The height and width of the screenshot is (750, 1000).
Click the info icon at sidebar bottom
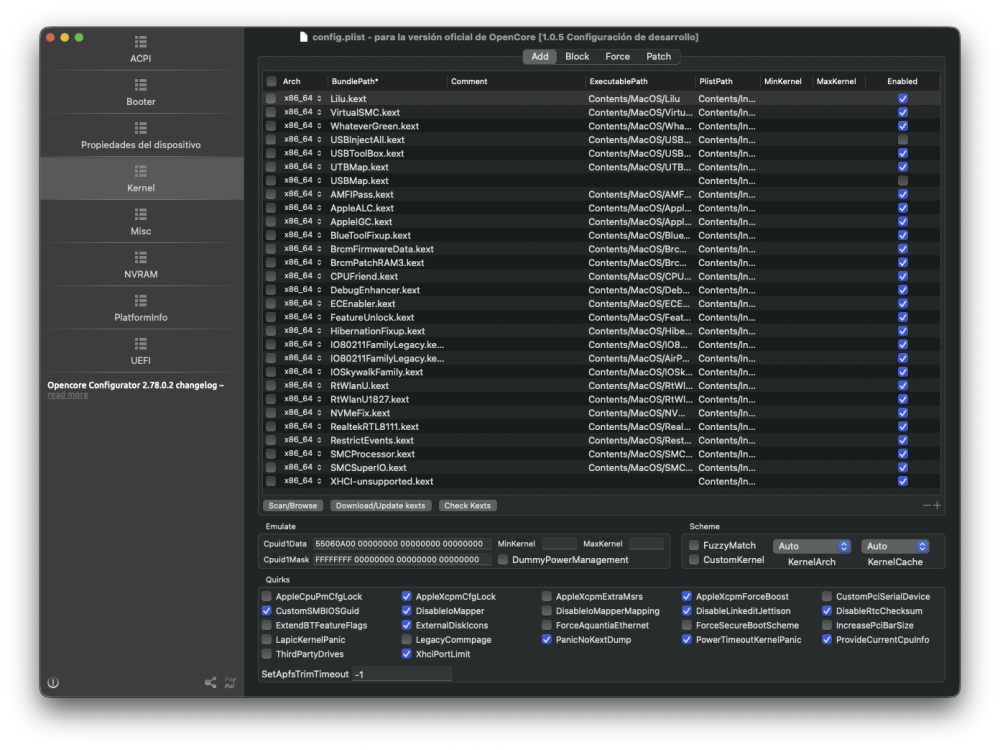[x=54, y=682]
